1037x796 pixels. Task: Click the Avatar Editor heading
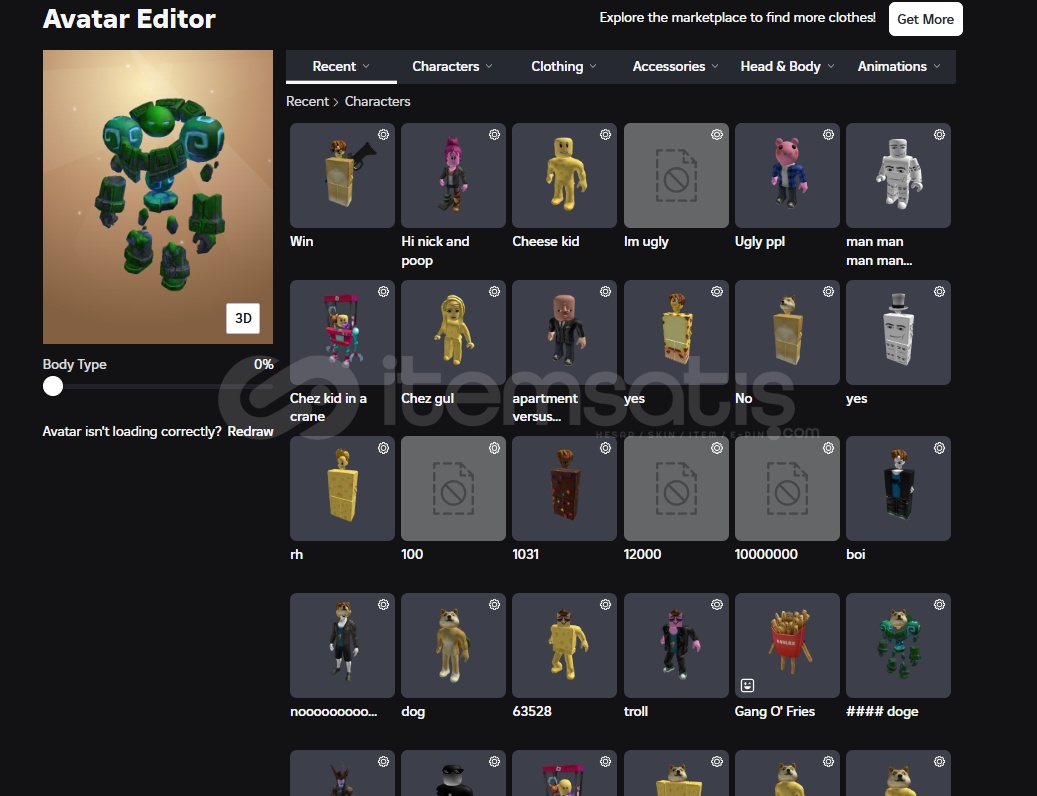coord(130,19)
